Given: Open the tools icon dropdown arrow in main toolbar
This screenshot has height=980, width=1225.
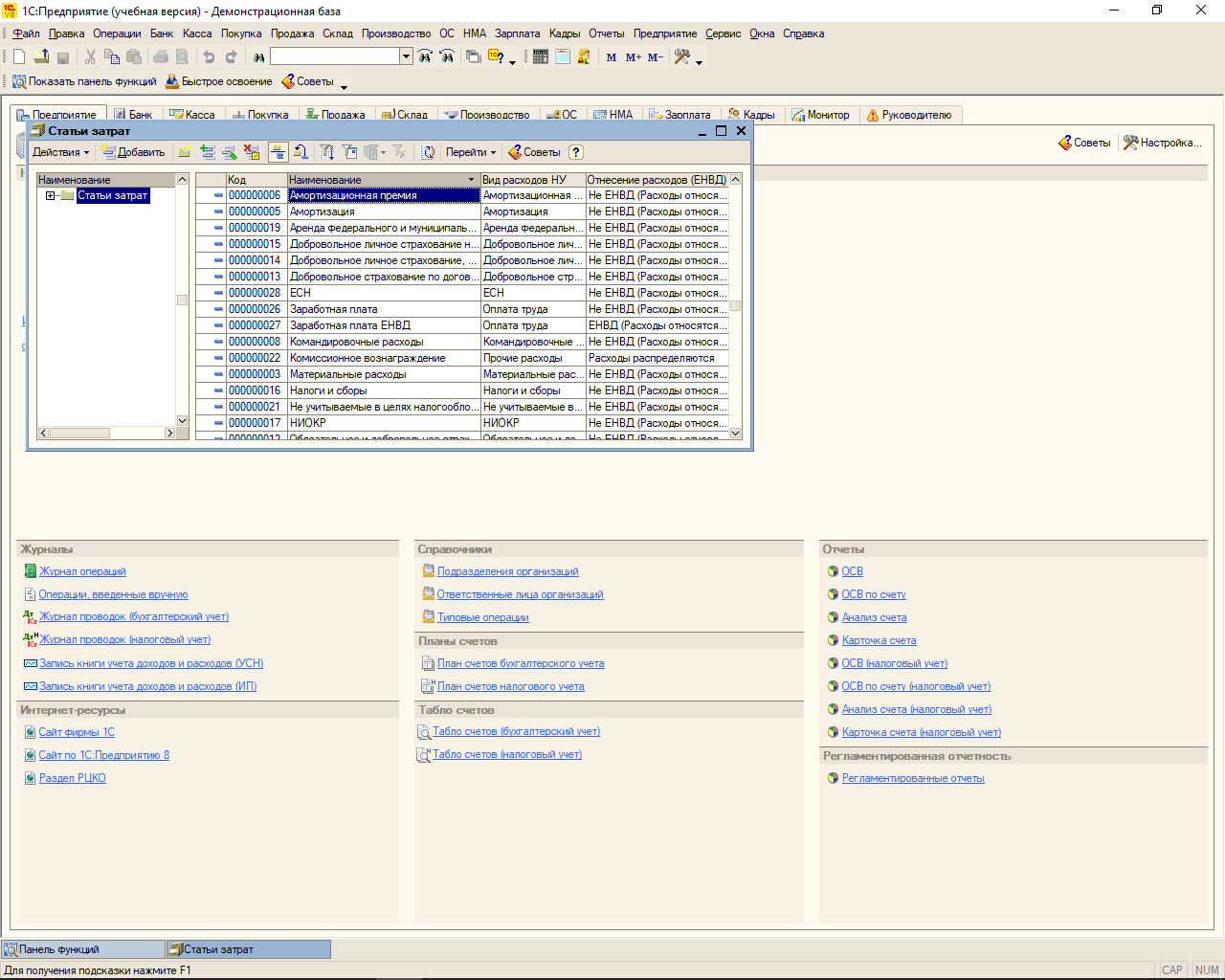Looking at the screenshot, I should [699, 62].
